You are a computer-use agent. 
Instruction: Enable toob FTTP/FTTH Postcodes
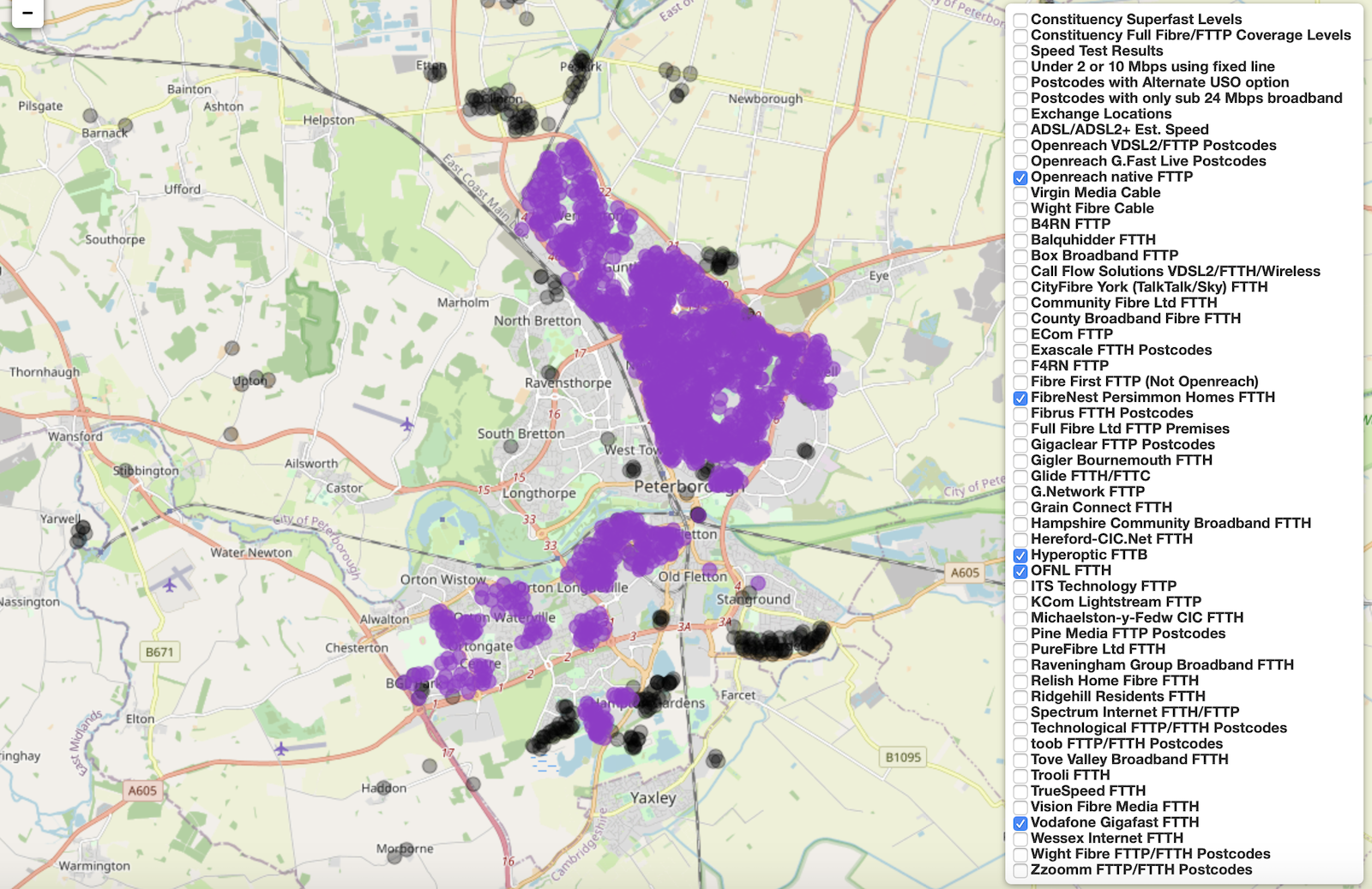coord(1020,743)
